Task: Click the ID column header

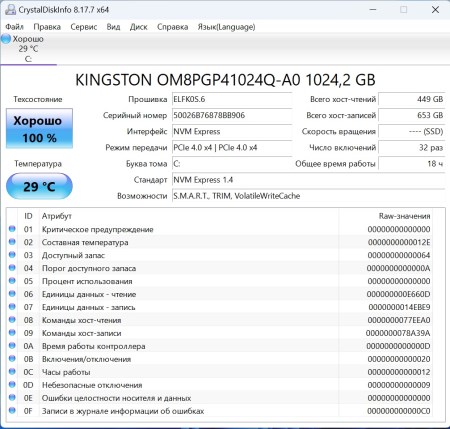Action: click(28, 216)
